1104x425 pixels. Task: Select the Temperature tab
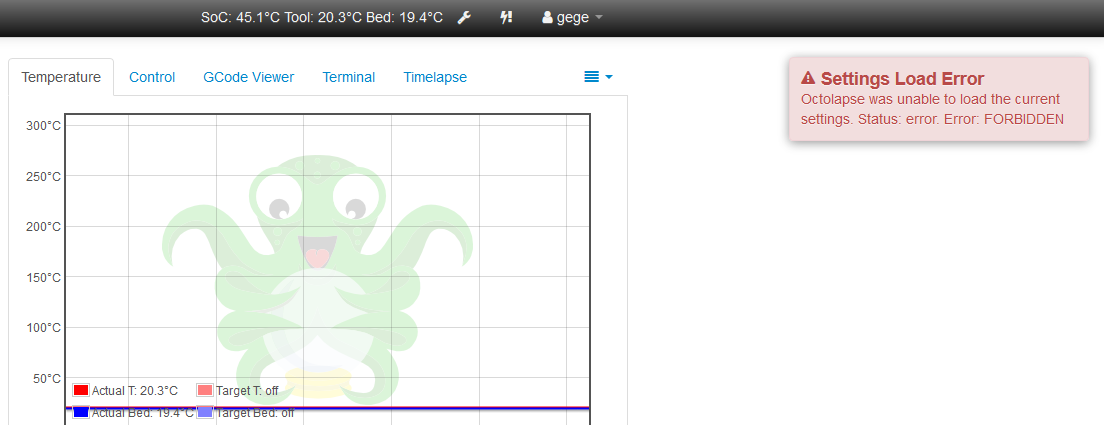(x=61, y=77)
